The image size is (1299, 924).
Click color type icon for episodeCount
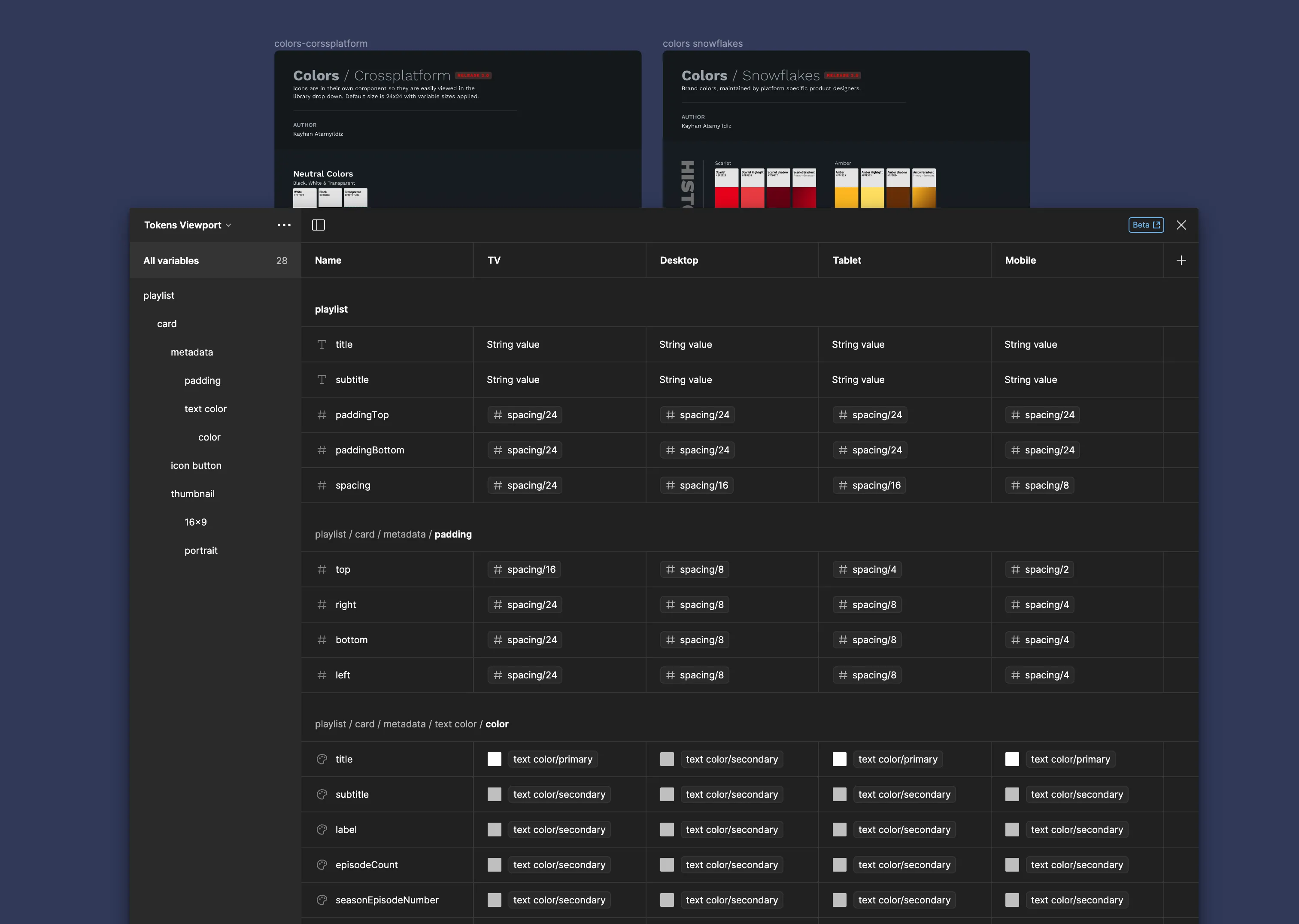(x=322, y=866)
